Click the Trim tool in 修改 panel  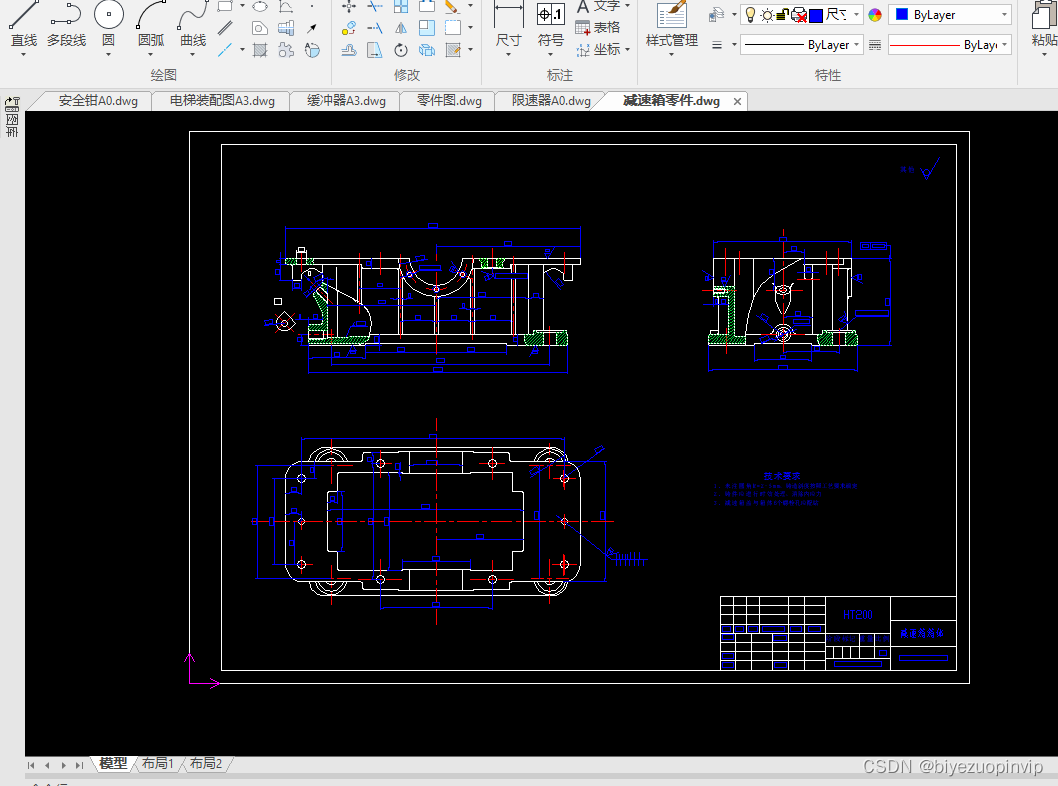pyautogui.click(x=375, y=7)
